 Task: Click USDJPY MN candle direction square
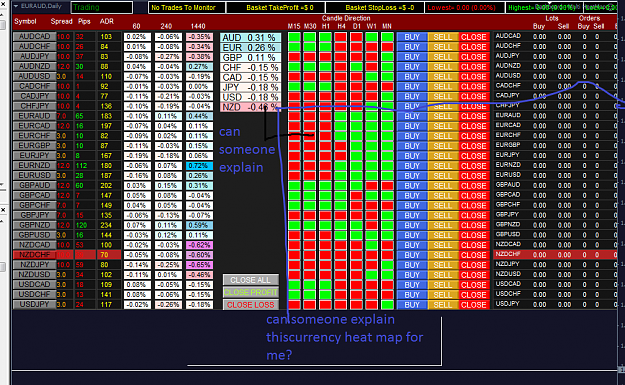[387, 305]
